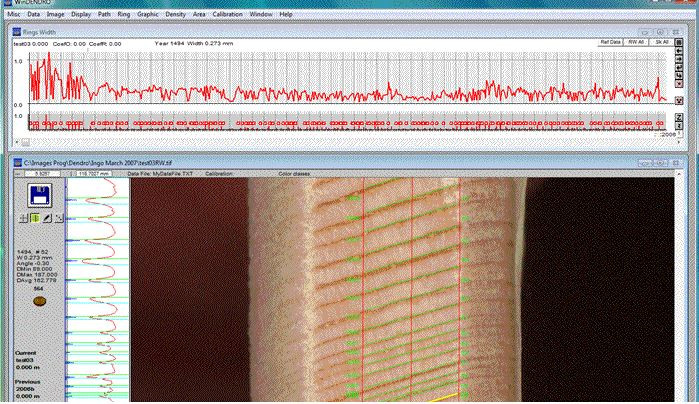Open the Image menu
The image size is (699, 404).
click(x=55, y=14)
